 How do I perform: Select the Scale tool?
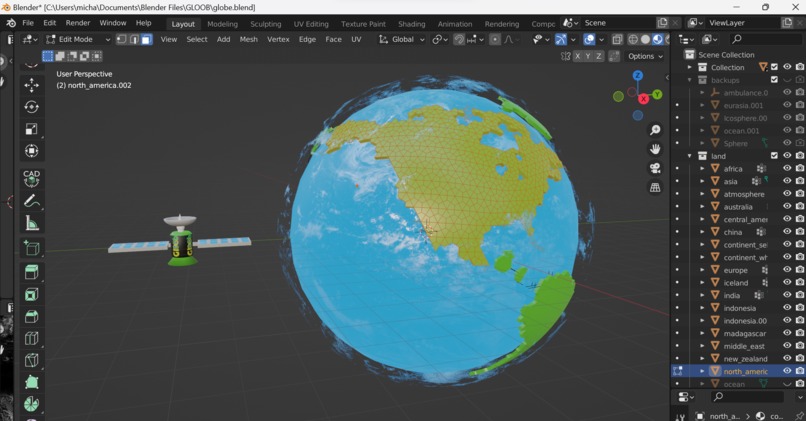[31, 129]
